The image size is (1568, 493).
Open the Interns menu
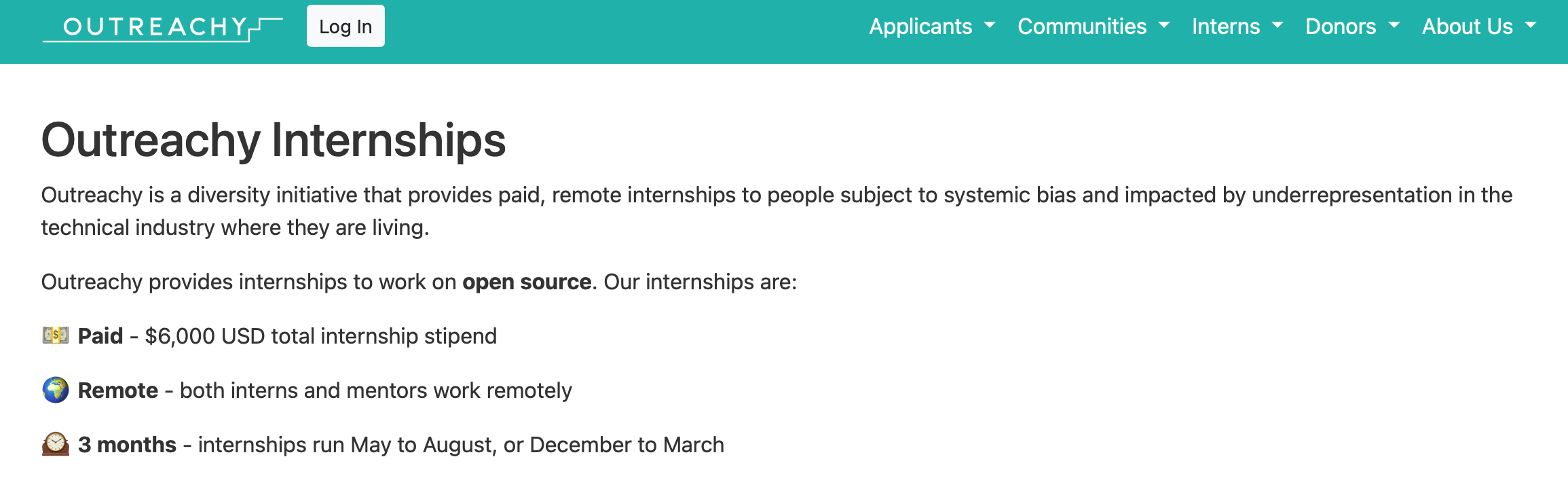(x=1237, y=26)
